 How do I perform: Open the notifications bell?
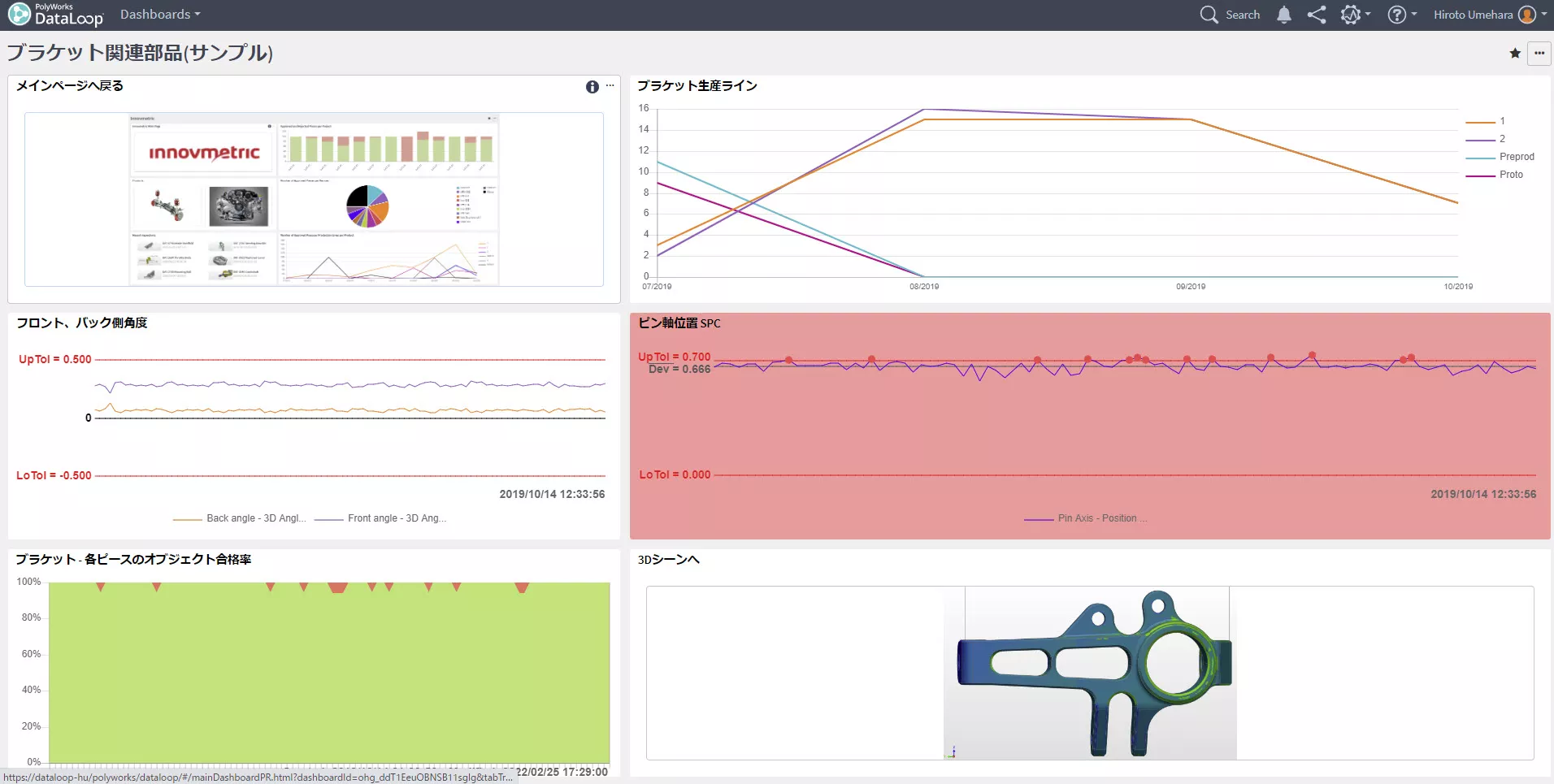(x=1284, y=15)
